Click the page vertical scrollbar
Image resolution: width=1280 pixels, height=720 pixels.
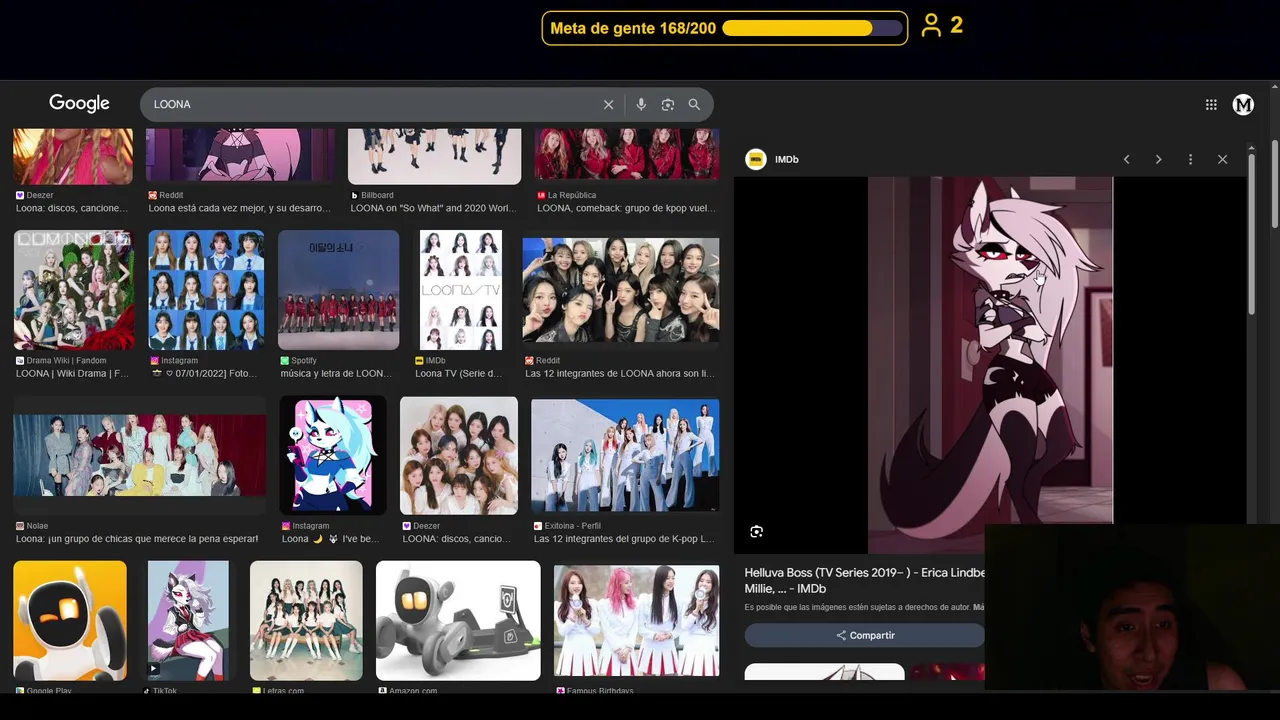pyautogui.click(x=1275, y=185)
